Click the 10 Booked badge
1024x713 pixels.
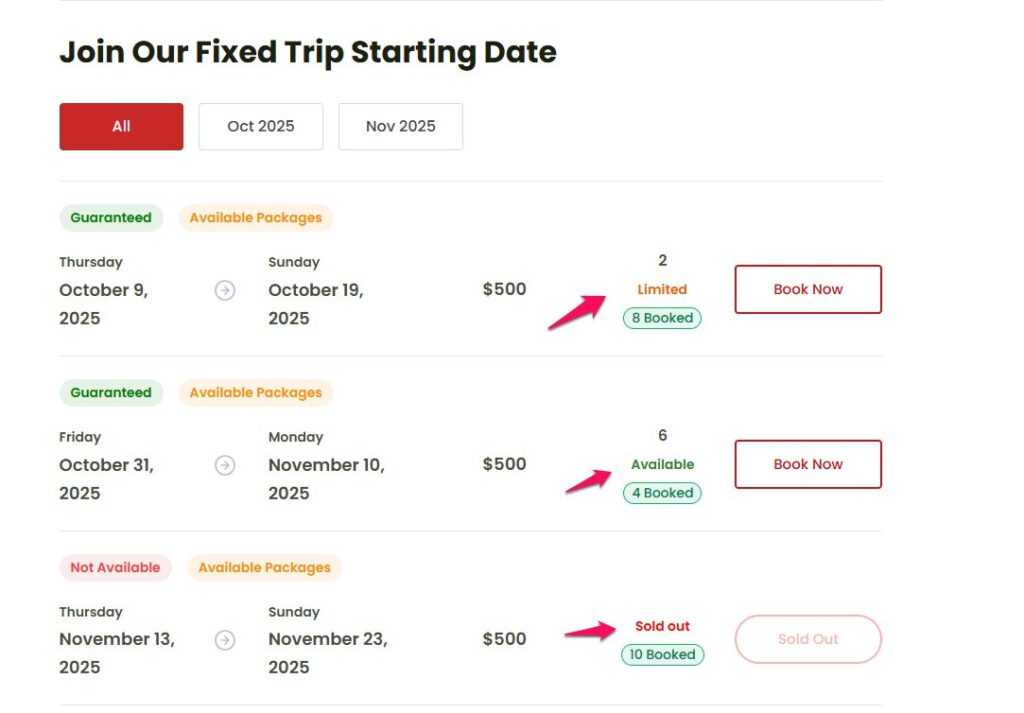[x=662, y=655]
